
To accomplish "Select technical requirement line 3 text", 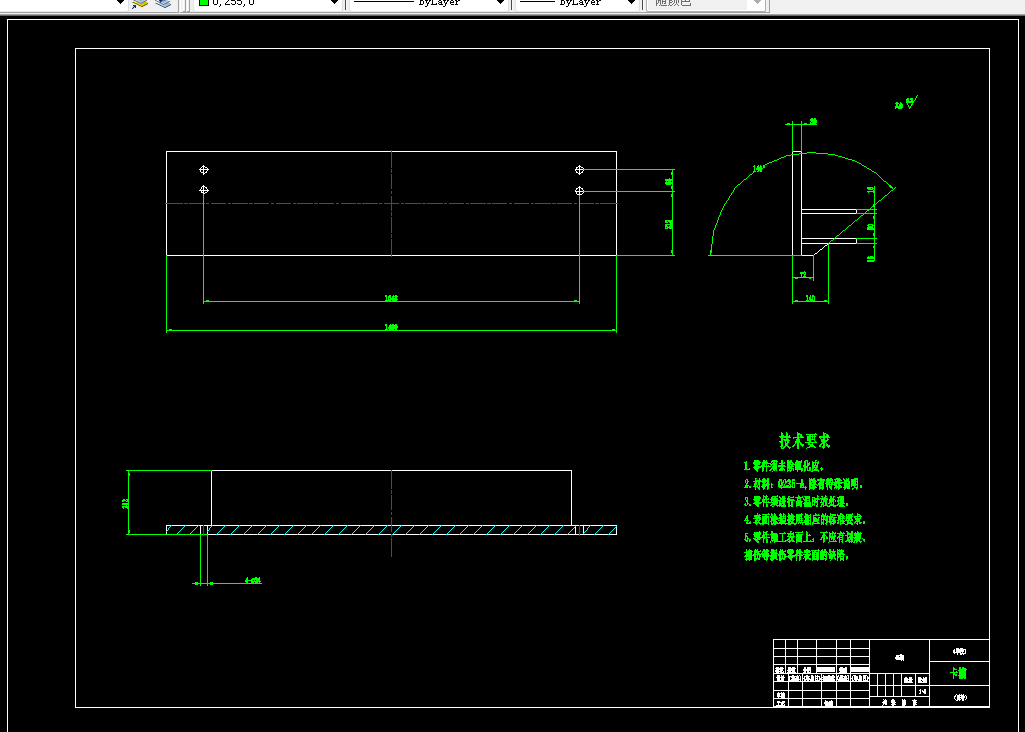I will [x=796, y=502].
